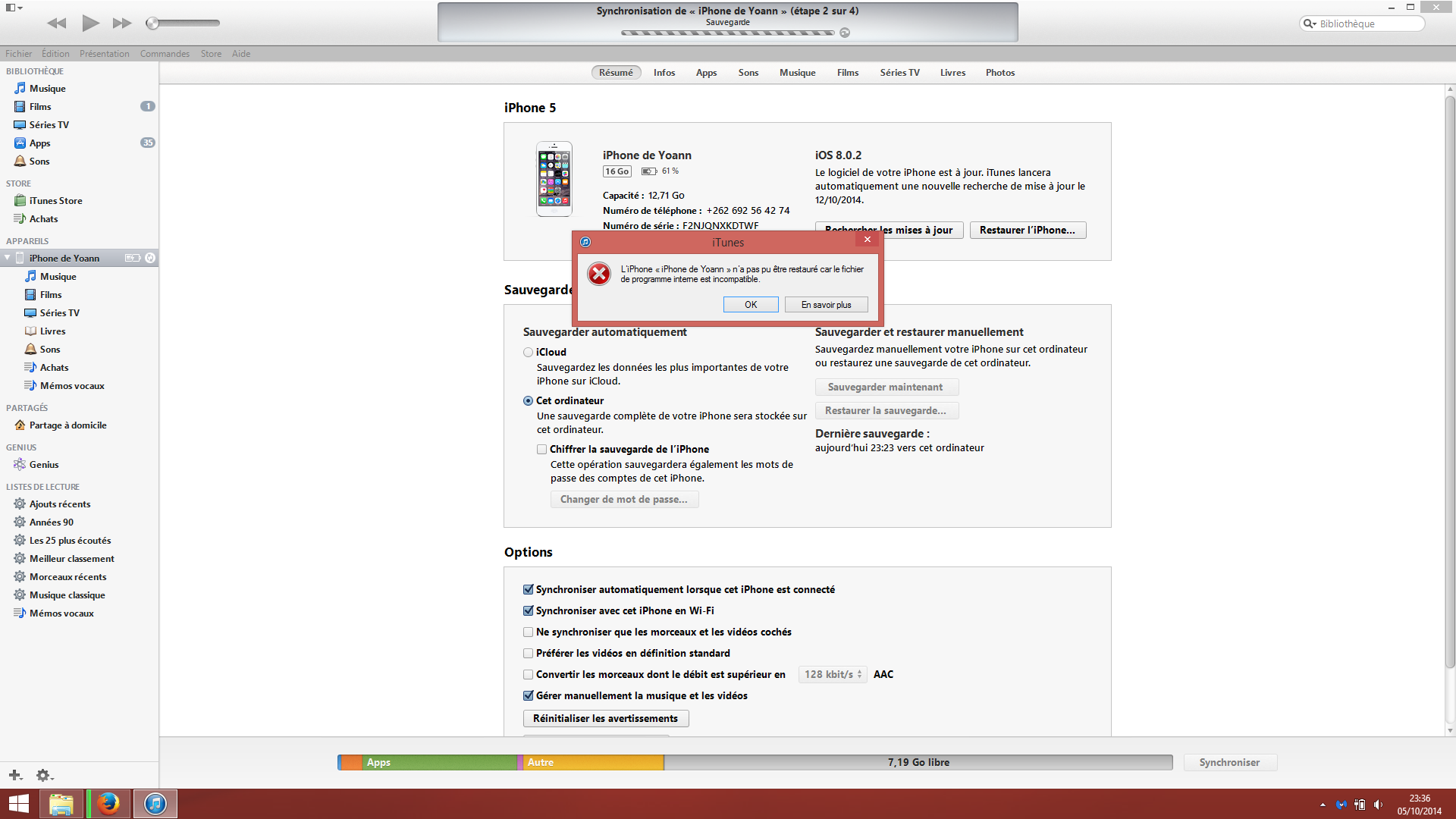Switch to the Apps tab

pos(706,73)
